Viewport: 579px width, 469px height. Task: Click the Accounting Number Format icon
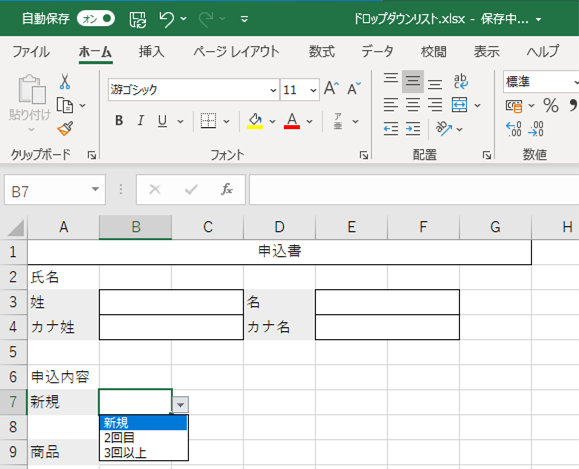(514, 106)
